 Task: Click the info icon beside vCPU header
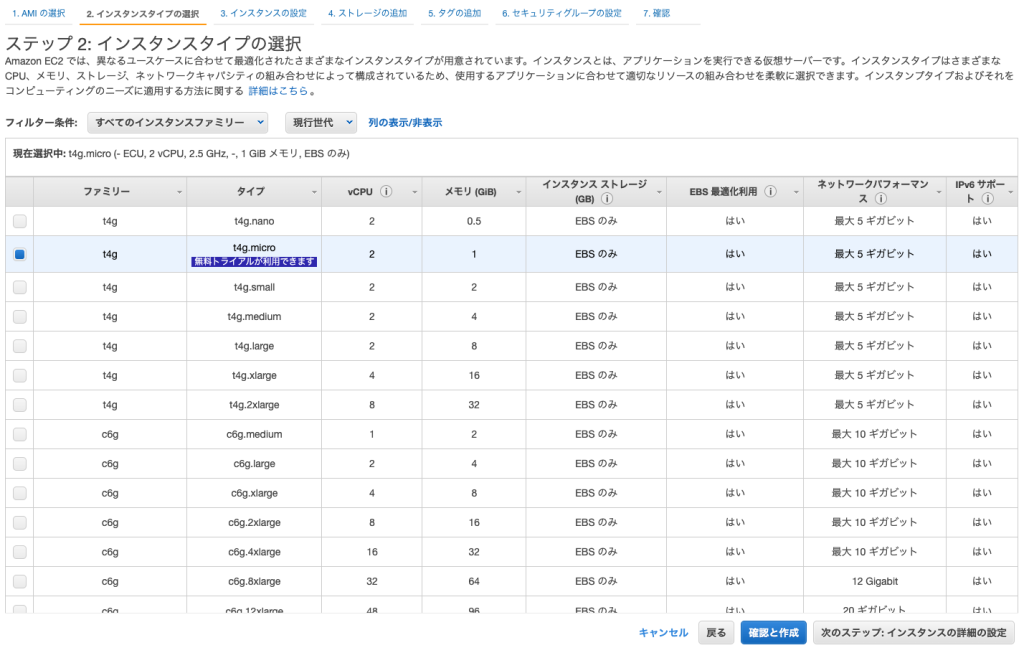click(386, 191)
